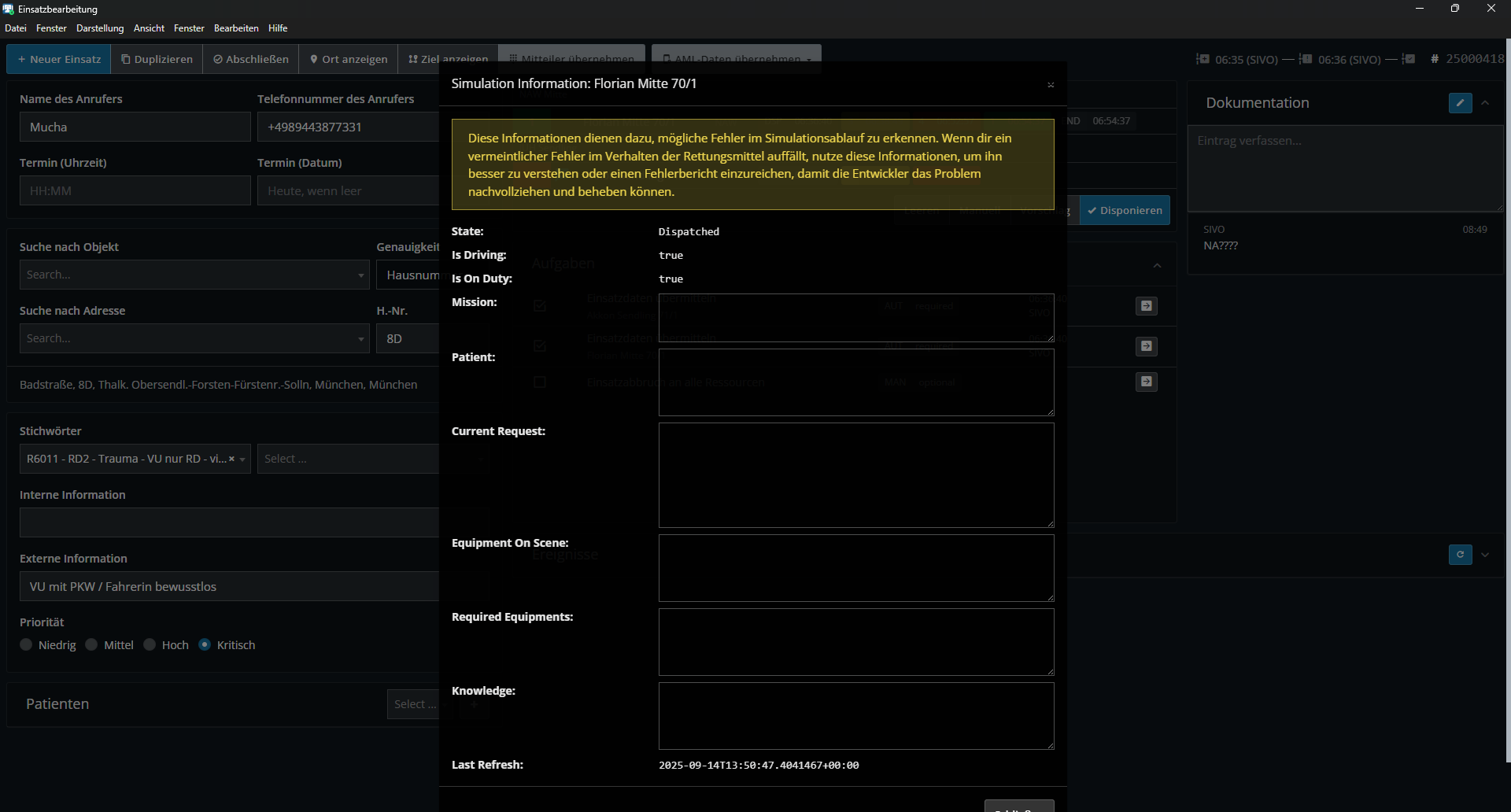Select the Hoch priority option
Viewport: 1511px width, 812px height.
[x=150, y=645]
